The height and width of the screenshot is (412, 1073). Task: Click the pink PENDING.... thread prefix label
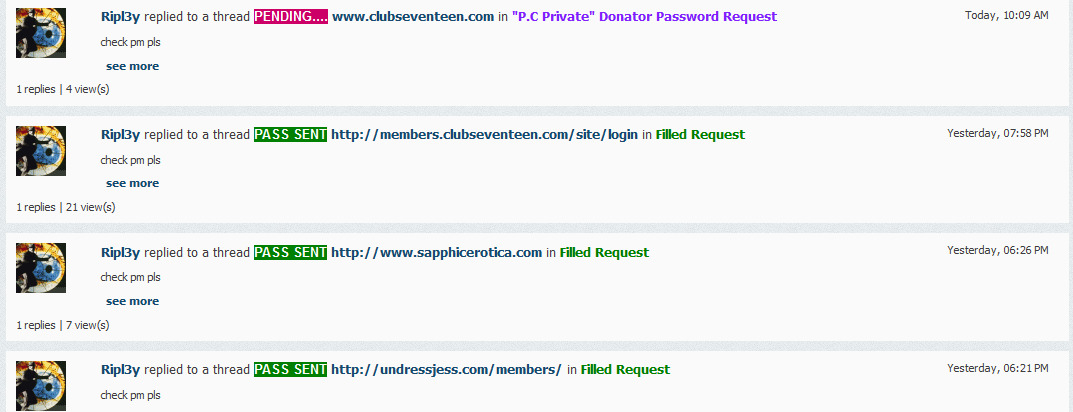(291, 17)
